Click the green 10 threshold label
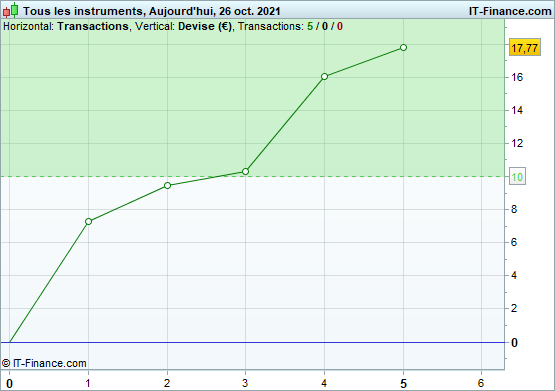This screenshot has width=555, height=391. (517, 177)
